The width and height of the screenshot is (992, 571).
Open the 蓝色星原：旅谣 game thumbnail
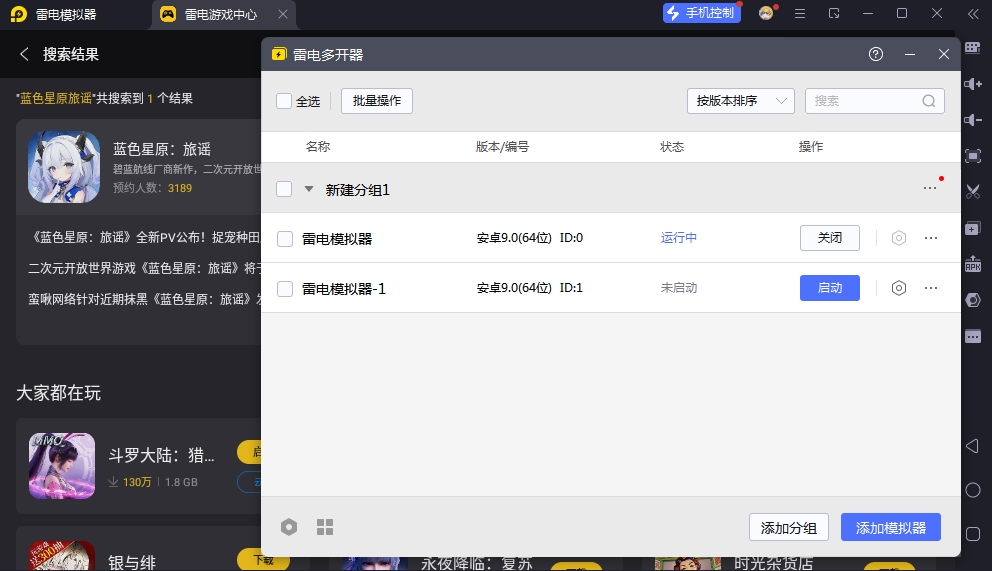(64, 167)
